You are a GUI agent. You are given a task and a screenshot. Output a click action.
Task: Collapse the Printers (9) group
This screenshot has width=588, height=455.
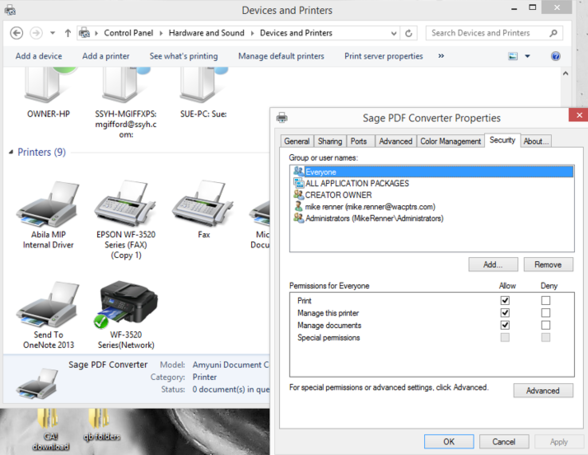click(x=11, y=152)
